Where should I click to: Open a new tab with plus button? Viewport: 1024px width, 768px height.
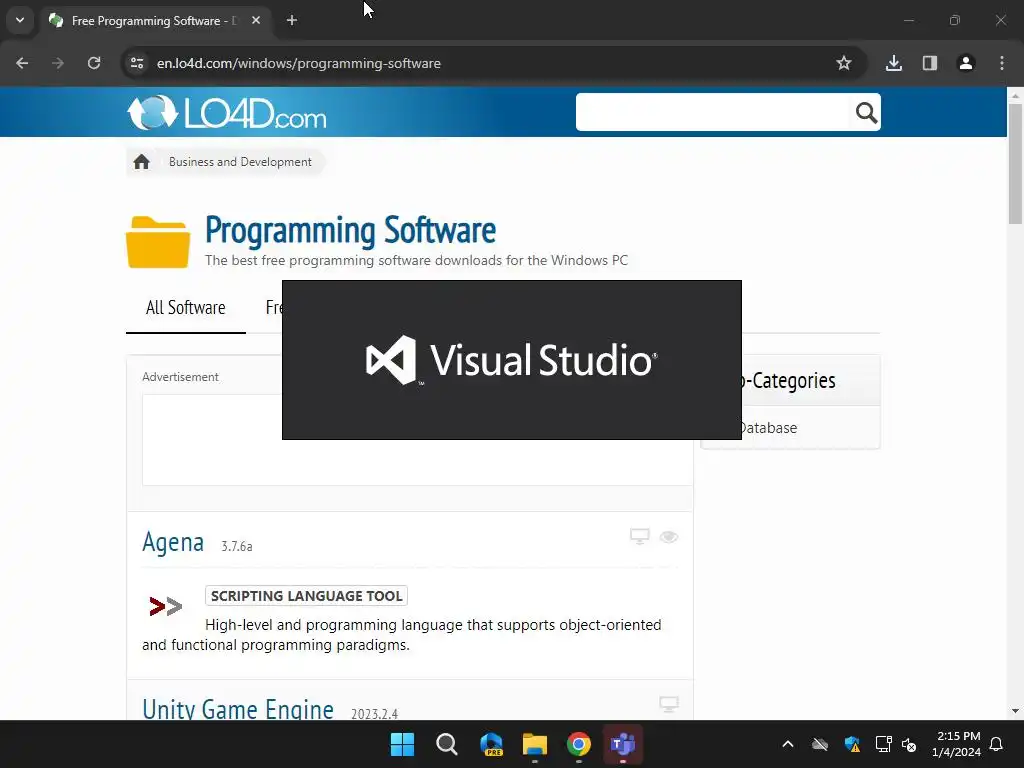click(x=292, y=20)
